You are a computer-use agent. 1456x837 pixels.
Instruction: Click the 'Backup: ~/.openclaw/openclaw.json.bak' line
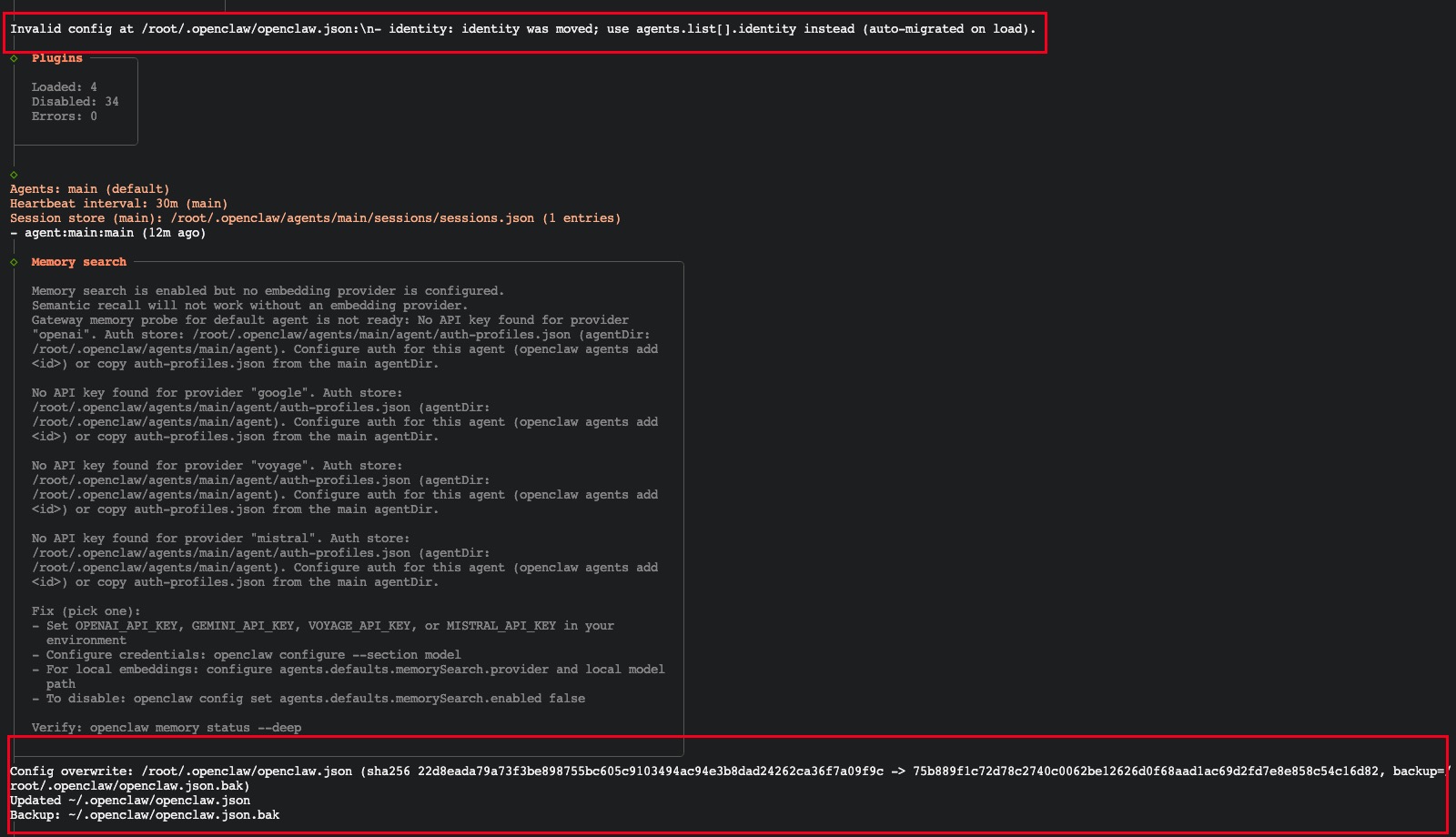click(x=144, y=815)
